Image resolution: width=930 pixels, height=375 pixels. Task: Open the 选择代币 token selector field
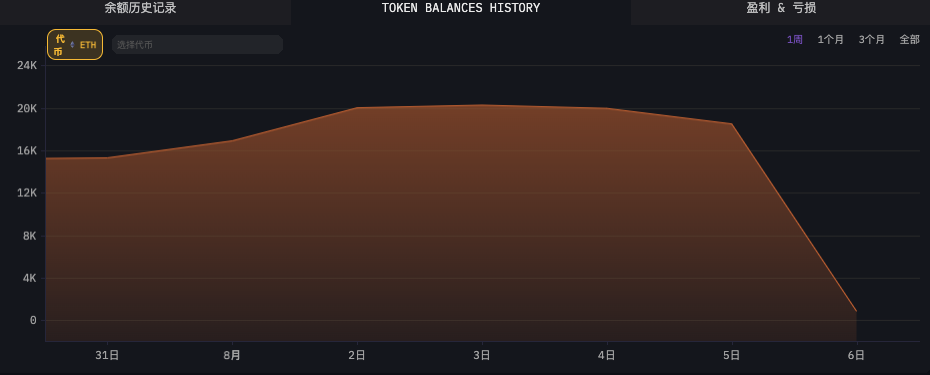click(x=198, y=45)
